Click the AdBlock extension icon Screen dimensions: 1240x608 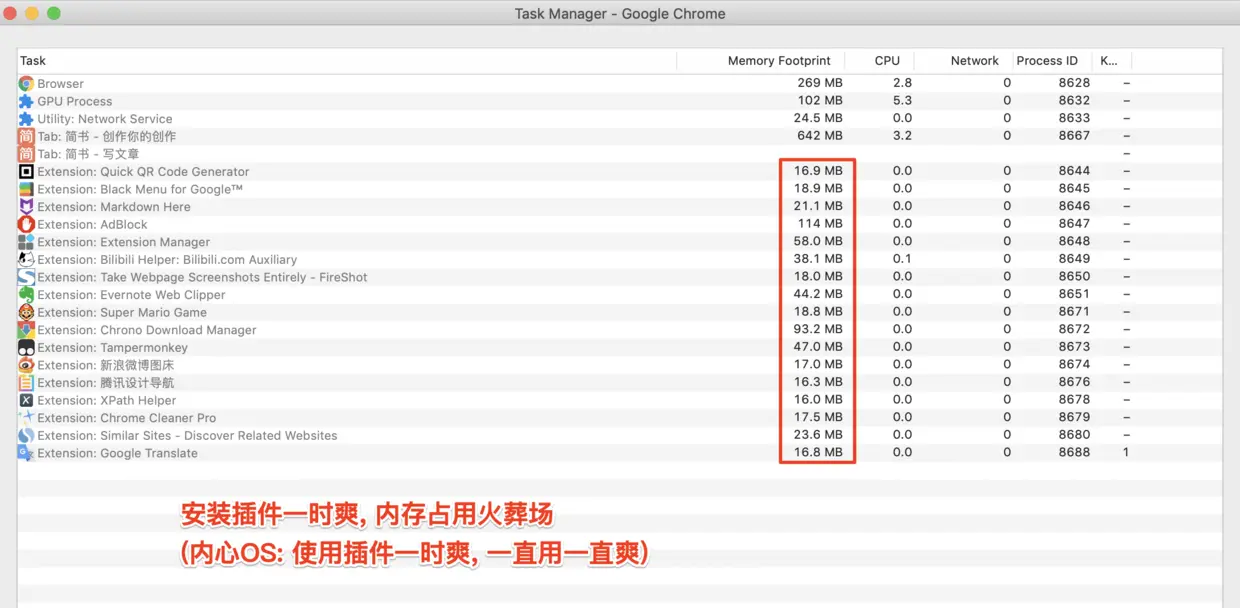[26, 224]
